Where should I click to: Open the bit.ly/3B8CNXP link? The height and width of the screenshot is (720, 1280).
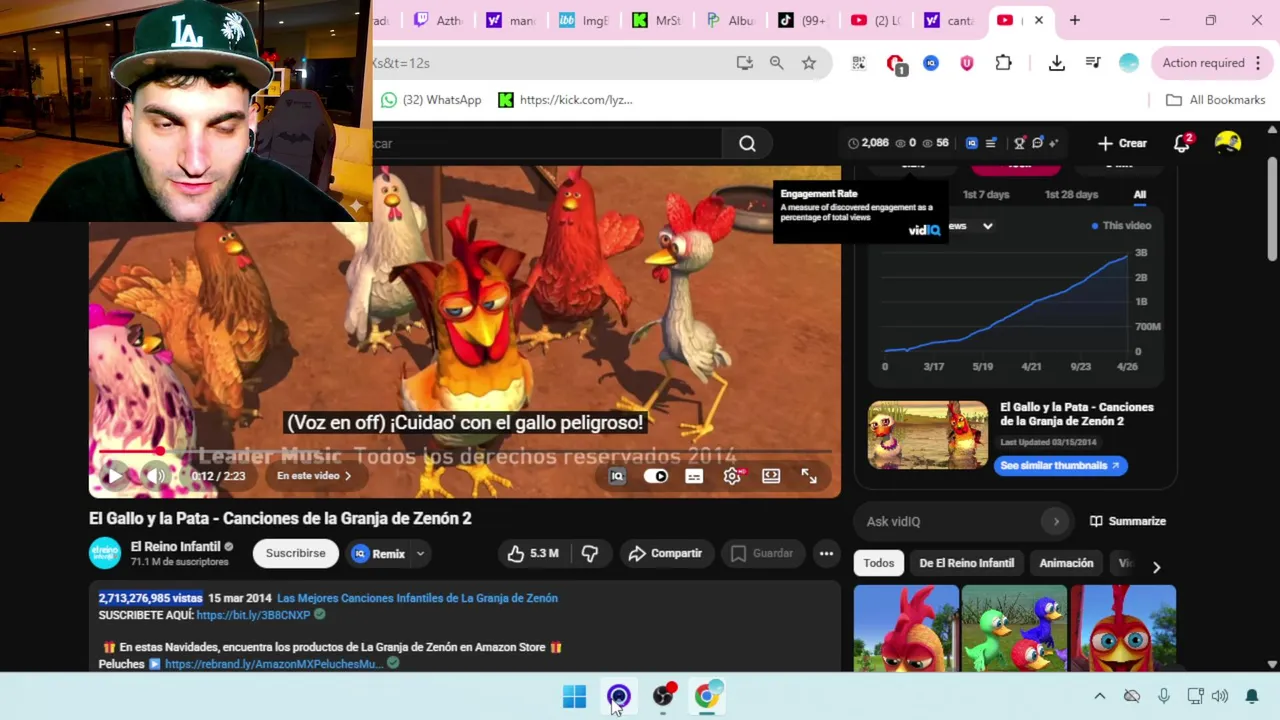click(x=253, y=615)
